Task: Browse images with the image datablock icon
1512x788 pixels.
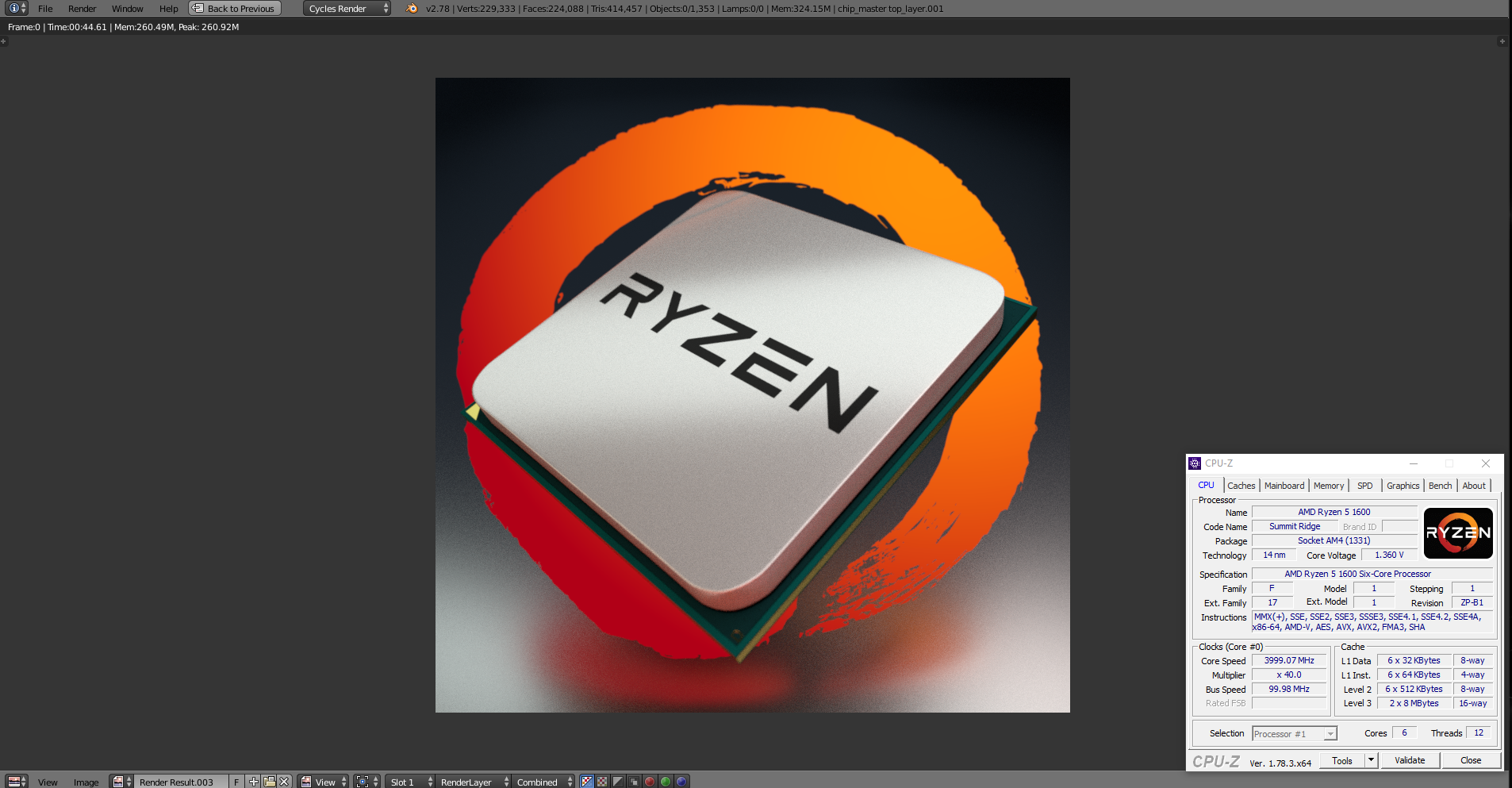Action: click(121, 782)
